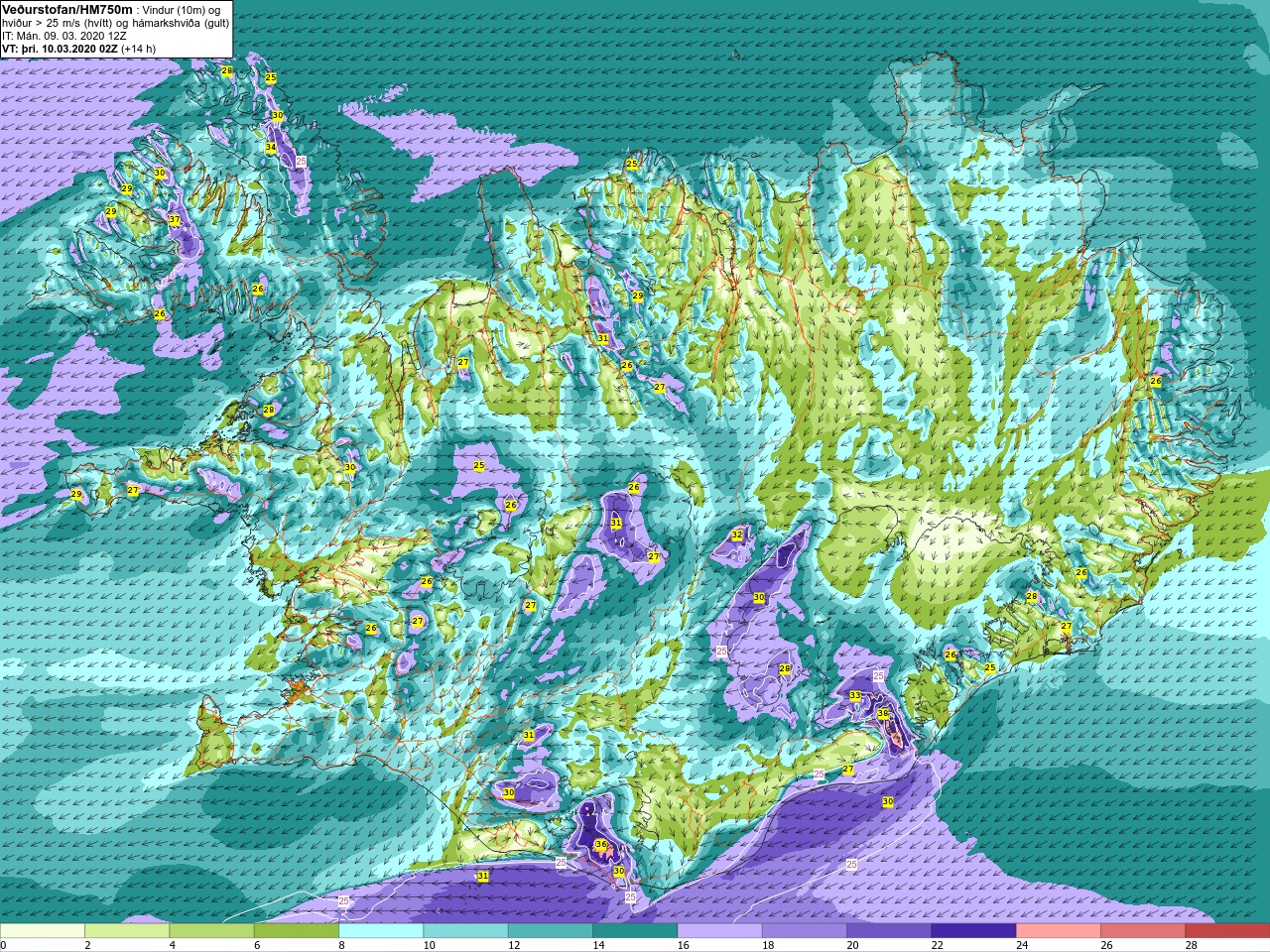Screen dimensions: 1270x952
Task: Pick the 20–22 m/s violet legend swatch
Action: [x=889, y=931]
